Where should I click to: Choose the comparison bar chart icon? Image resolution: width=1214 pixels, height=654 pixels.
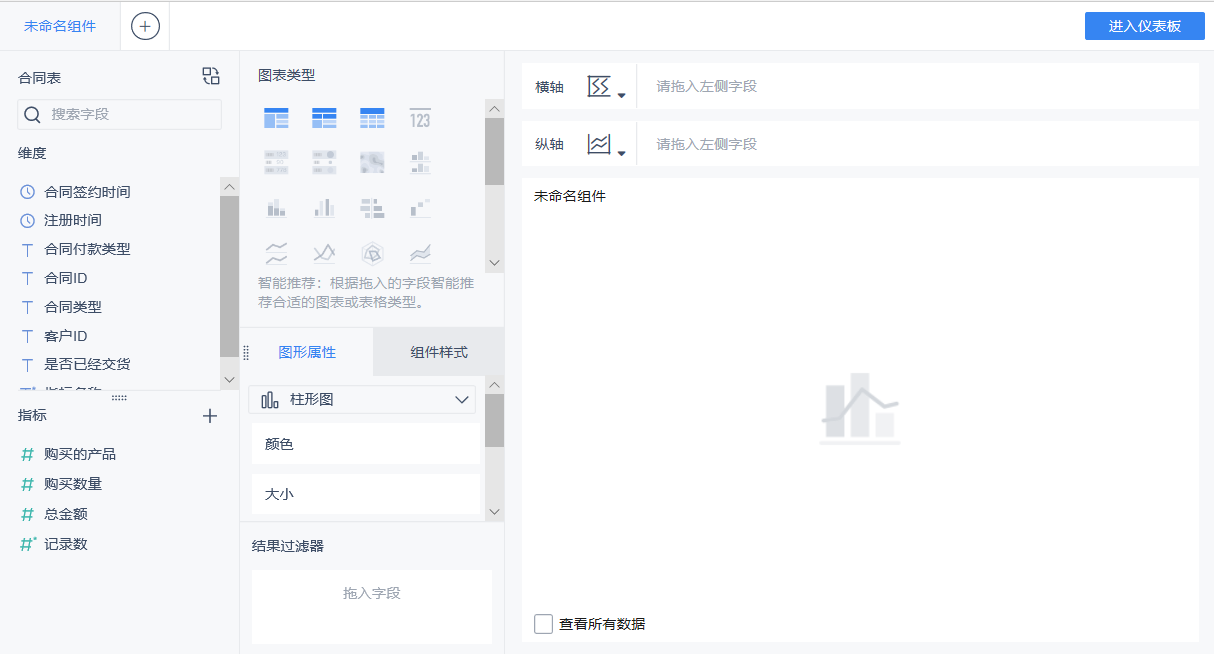pos(372,207)
